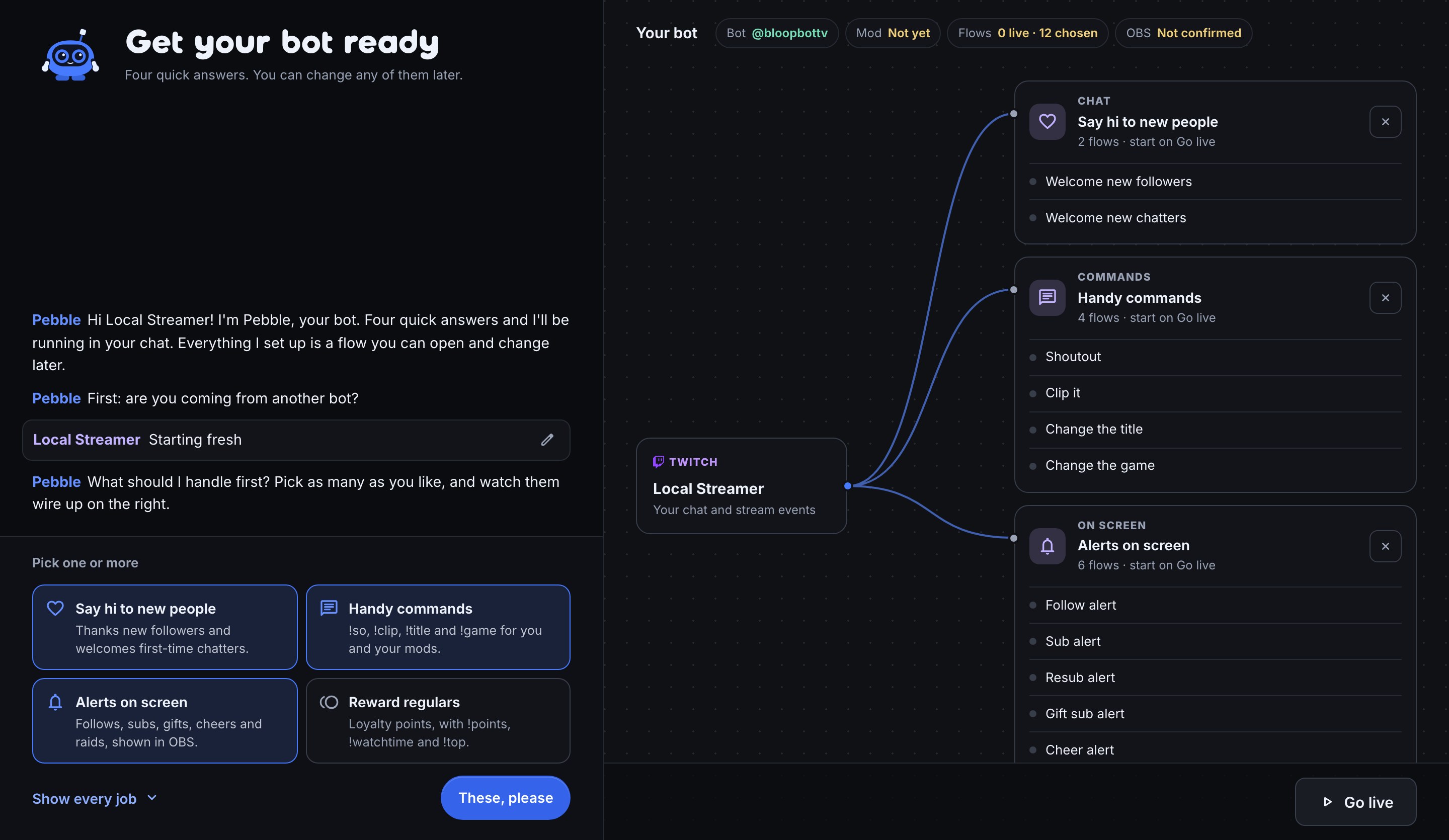Click the Pebble robot mascot icon
The height and width of the screenshot is (840, 1449).
70,55
